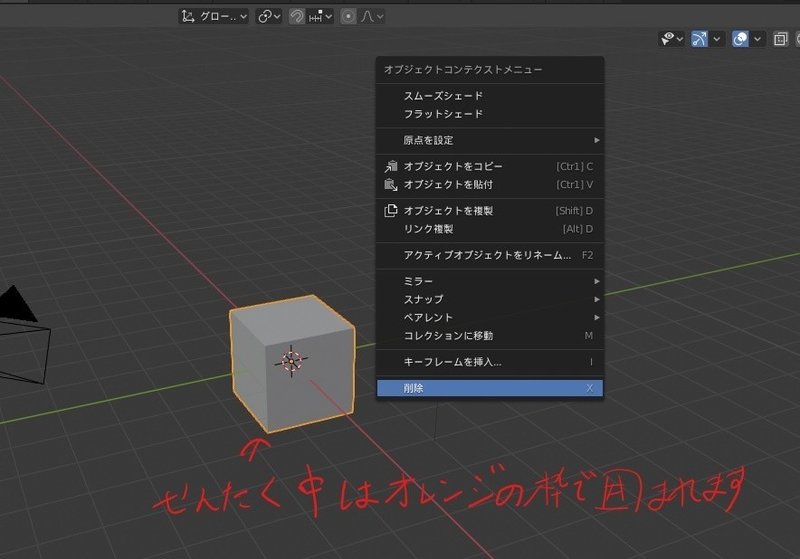Select オブジェクトを貼付 menu entry
The width and height of the screenshot is (800, 559).
(x=490, y=185)
